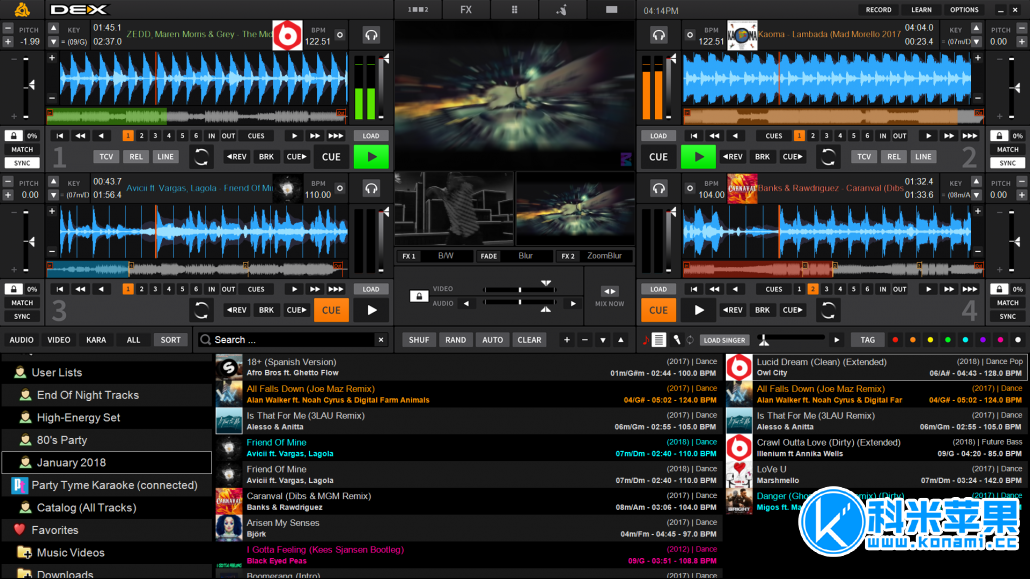The image size is (1030, 579).
Task: Open the CUES list on deck 2
Action: pyautogui.click(x=774, y=136)
